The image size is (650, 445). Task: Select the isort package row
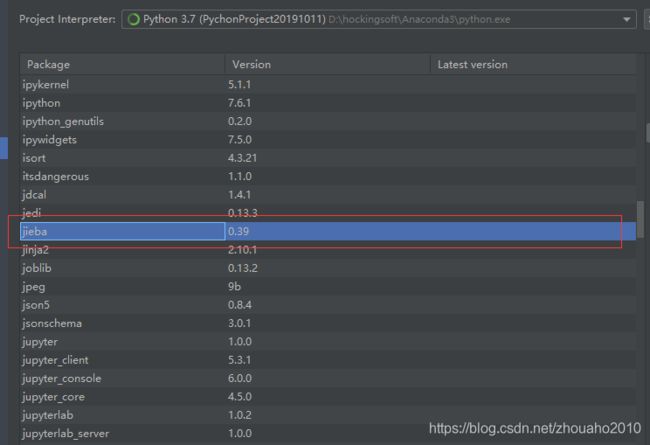tap(327, 158)
